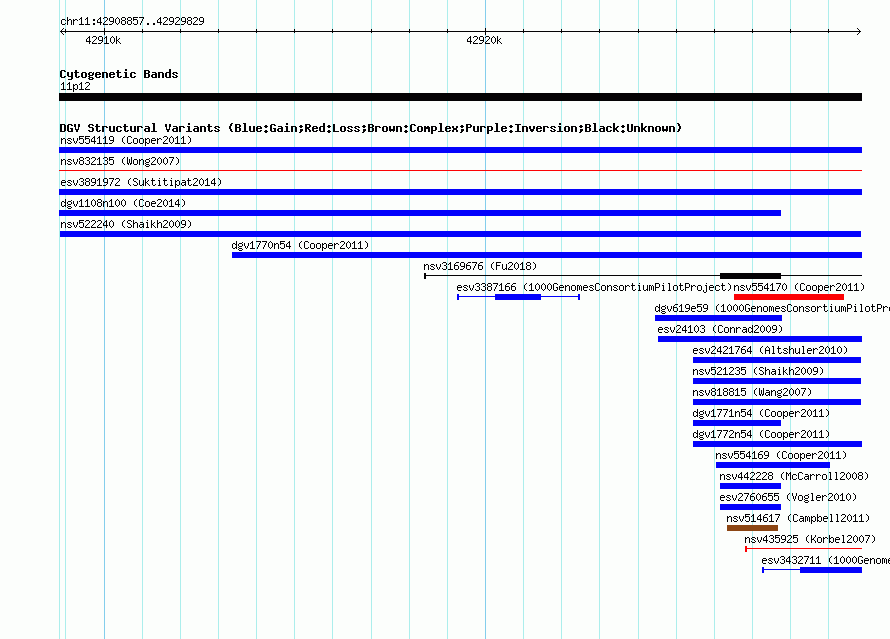Open nsv554170 (Cooper2011) variant label
Screen dimensions: 890x639
[799, 287]
